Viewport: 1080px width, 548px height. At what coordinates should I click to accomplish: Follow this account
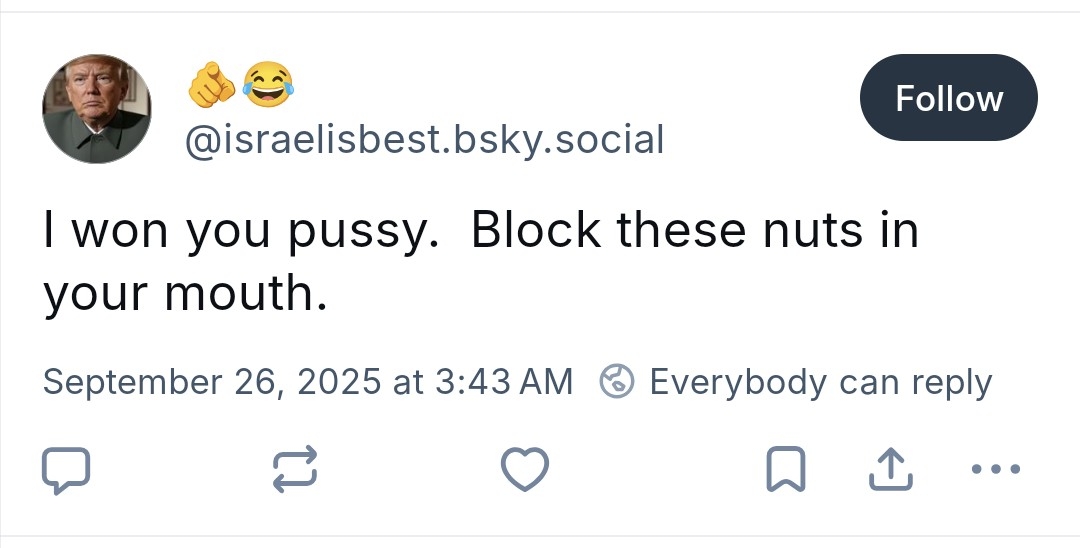pyautogui.click(x=948, y=98)
